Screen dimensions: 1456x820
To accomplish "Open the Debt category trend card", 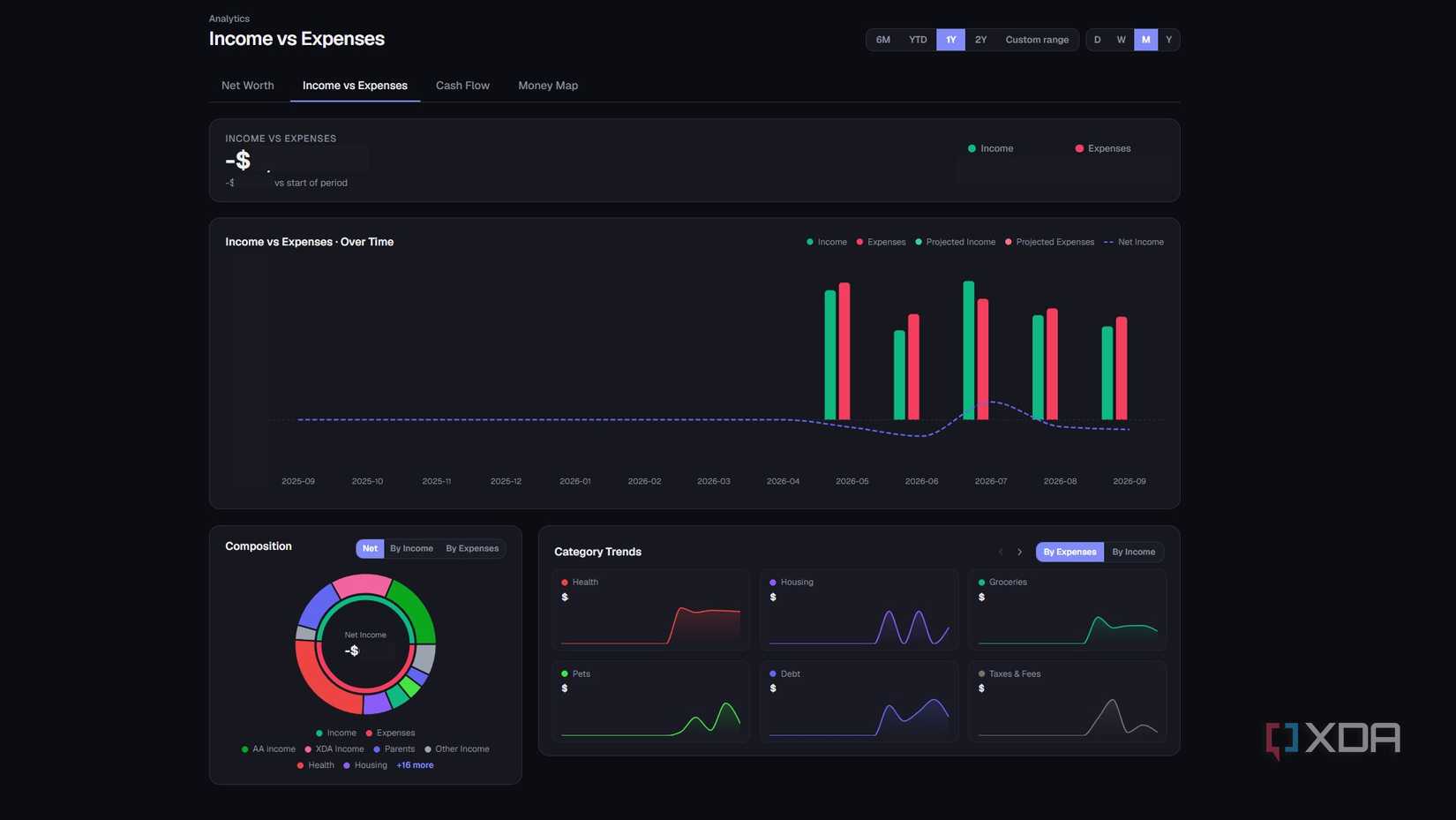I will [x=859, y=702].
